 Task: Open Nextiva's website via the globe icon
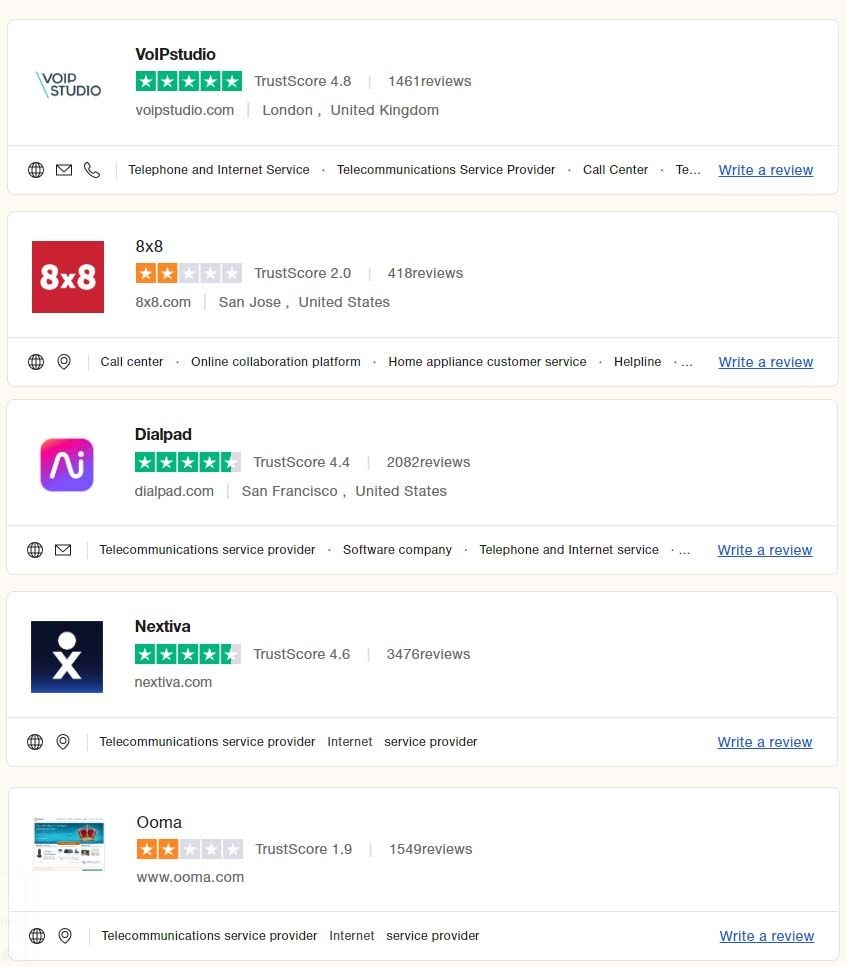click(x=36, y=742)
